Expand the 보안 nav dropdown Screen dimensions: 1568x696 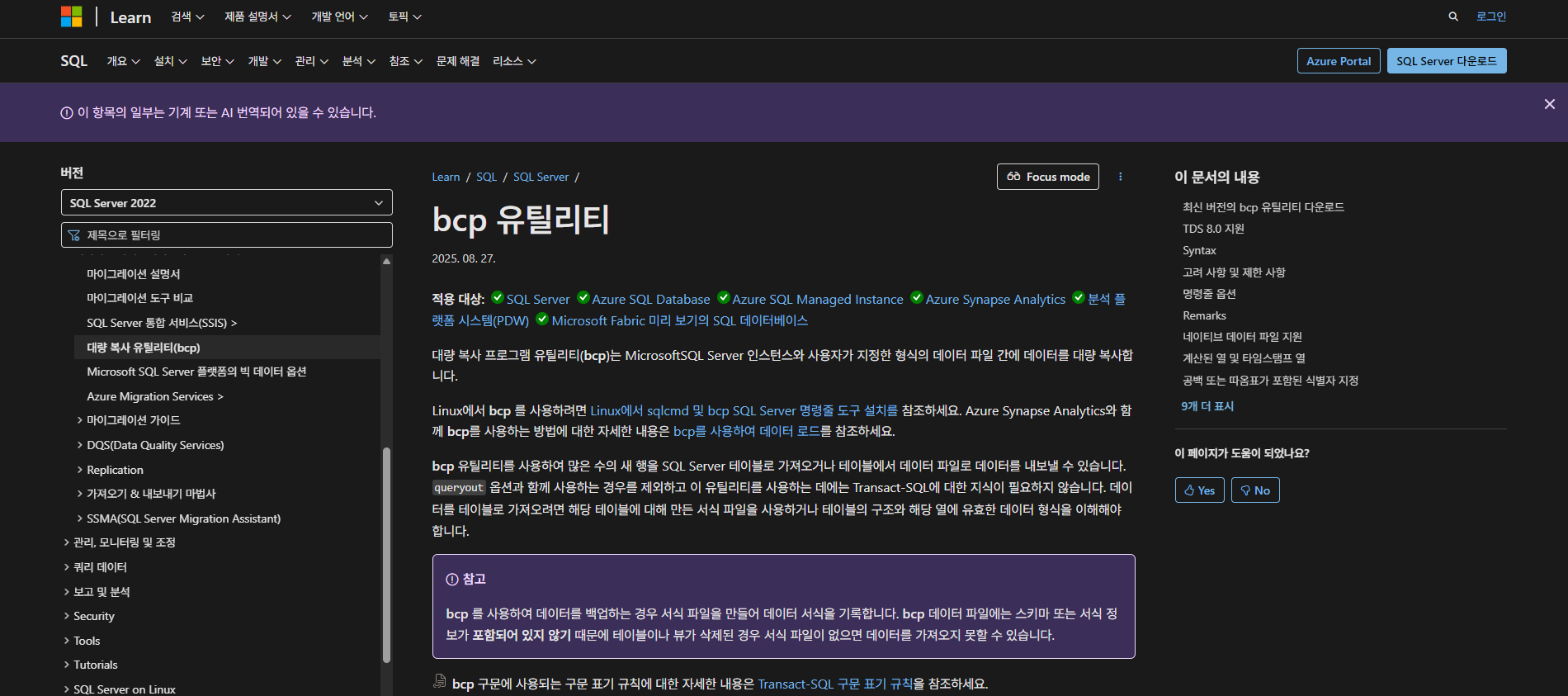[217, 61]
